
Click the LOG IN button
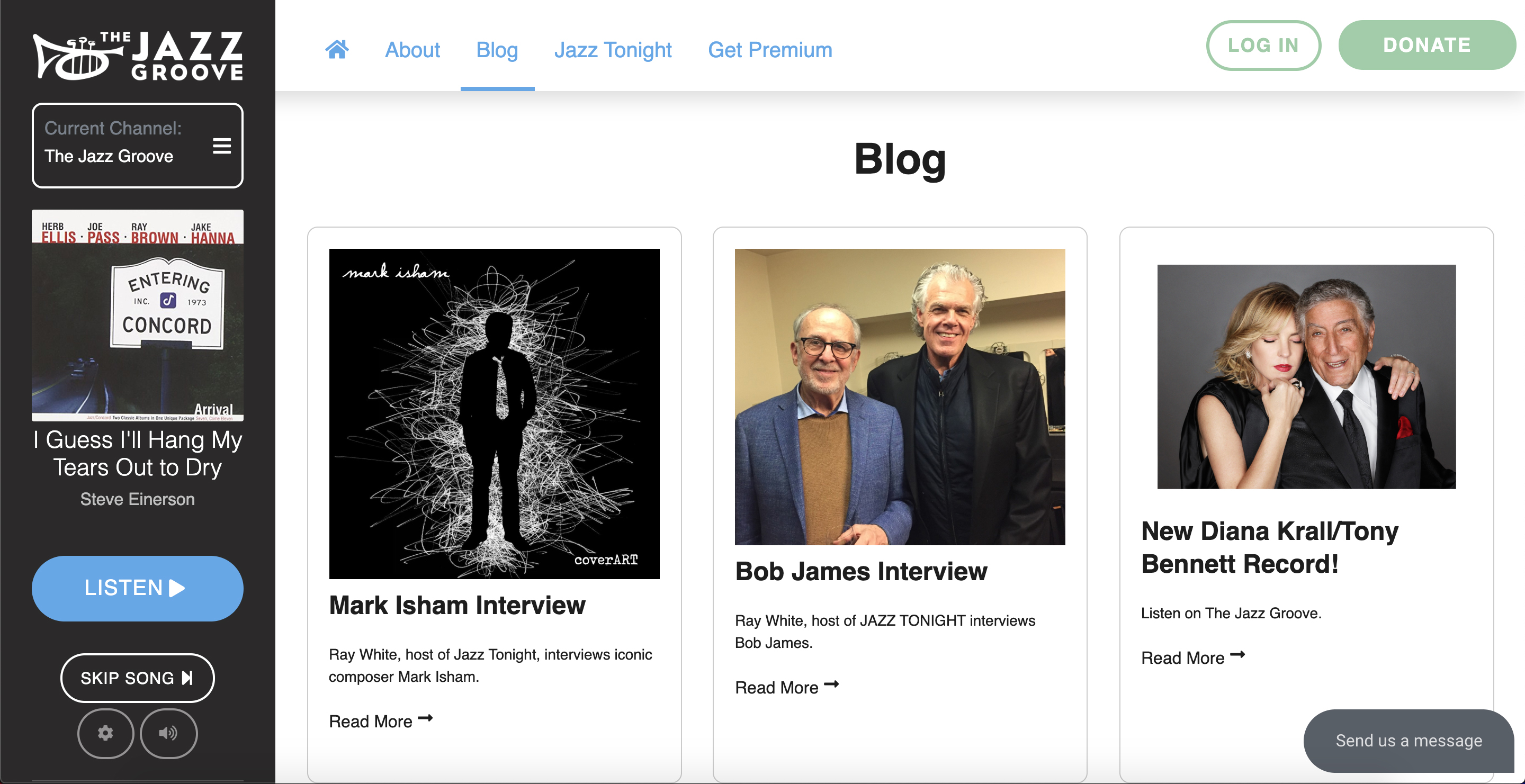(x=1263, y=45)
